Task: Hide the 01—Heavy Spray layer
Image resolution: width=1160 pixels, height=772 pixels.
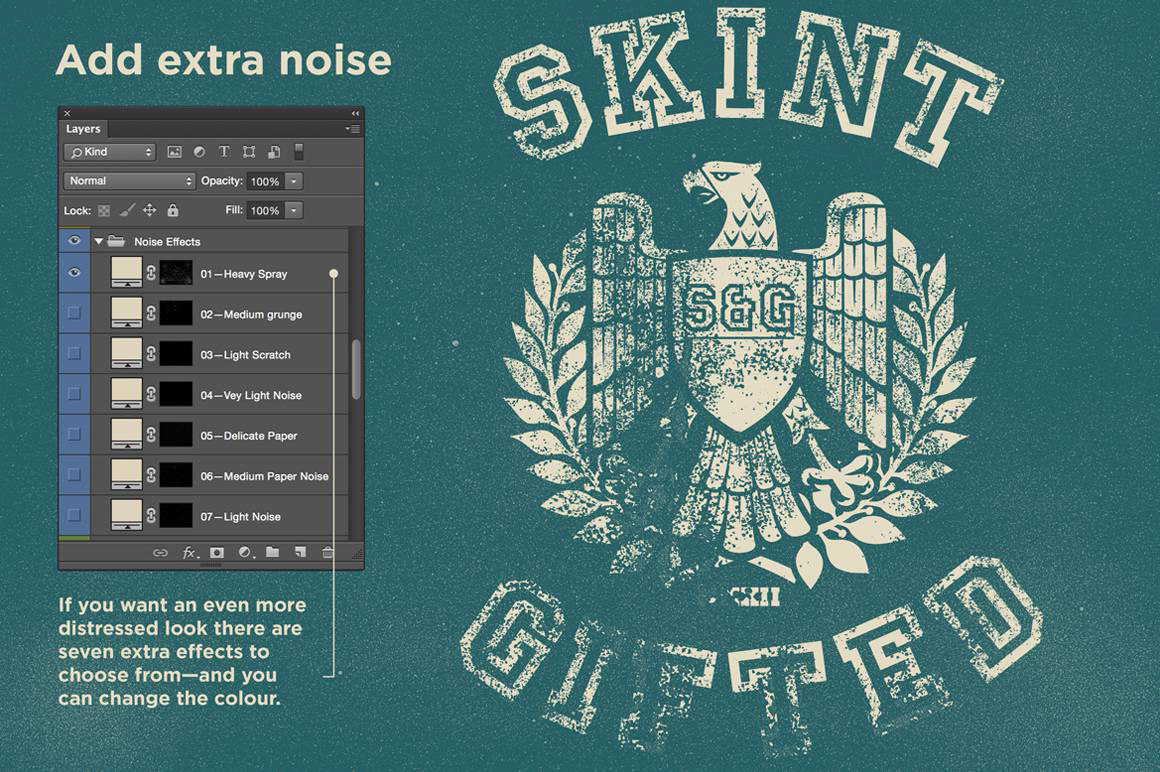Action: pos(74,273)
